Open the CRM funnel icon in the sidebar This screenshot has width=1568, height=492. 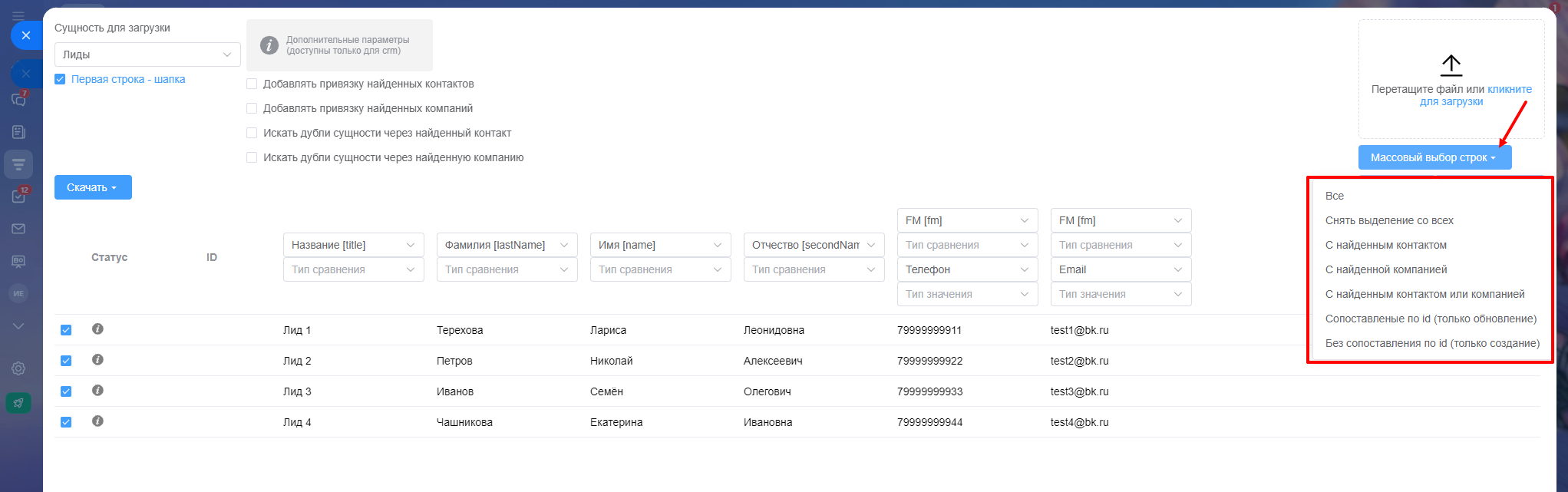[x=18, y=164]
